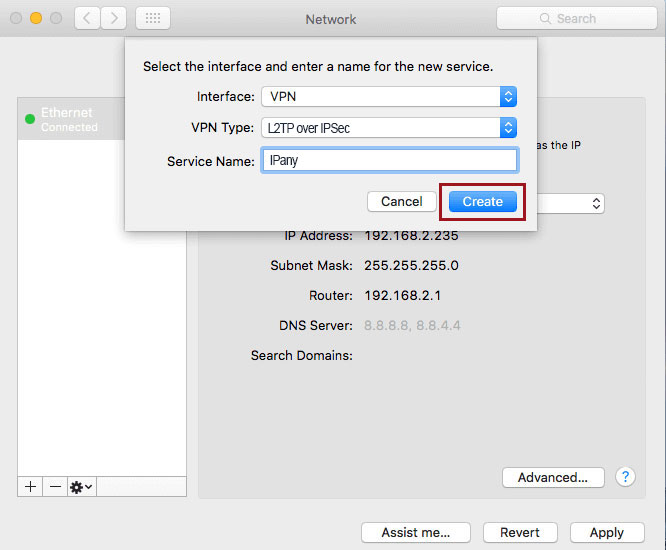Apply the network settings
This screenshot has width=666, height=550.
point(606,532)
